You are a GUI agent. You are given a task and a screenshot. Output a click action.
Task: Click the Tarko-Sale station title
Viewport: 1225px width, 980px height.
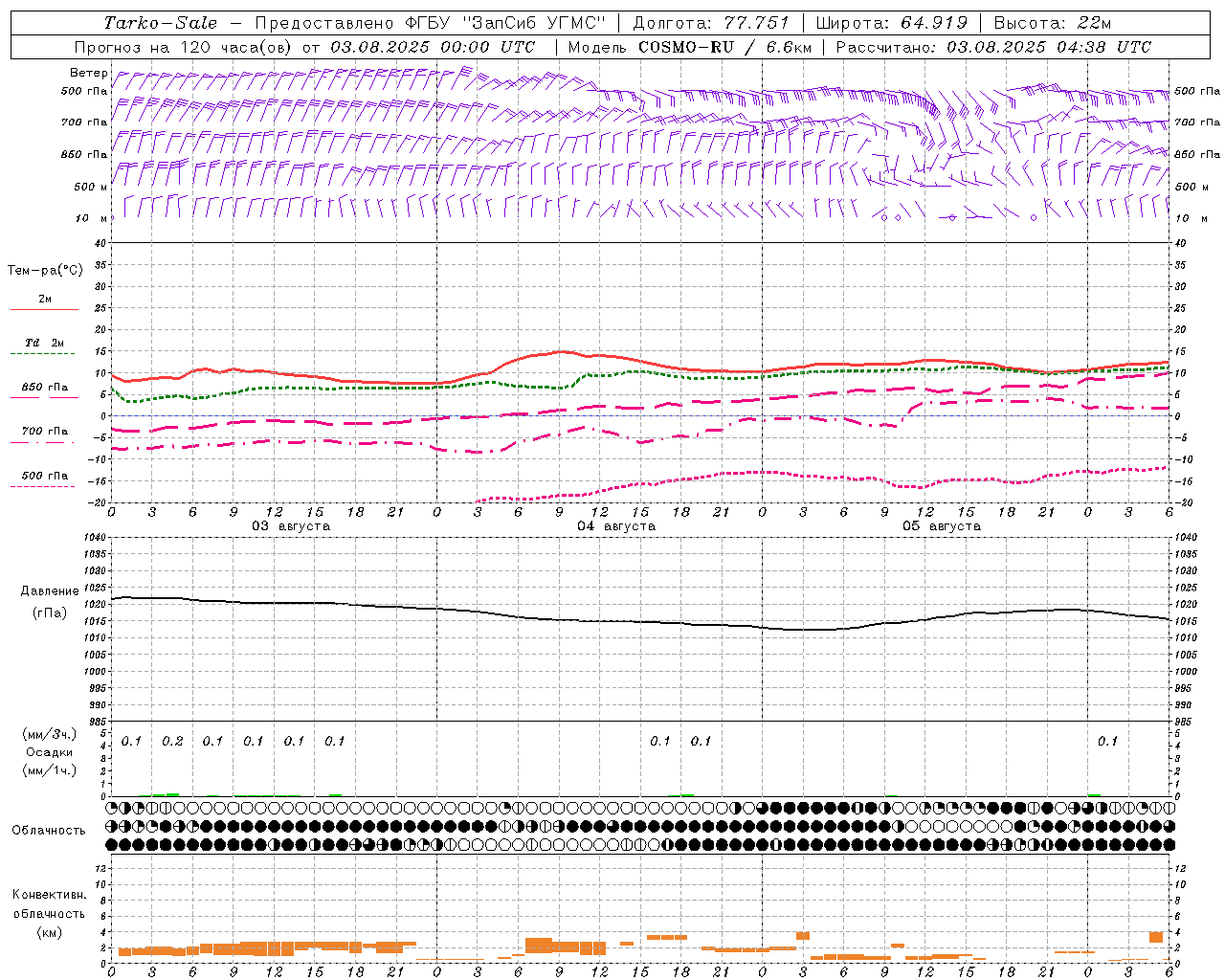click(x=160, y=23)
